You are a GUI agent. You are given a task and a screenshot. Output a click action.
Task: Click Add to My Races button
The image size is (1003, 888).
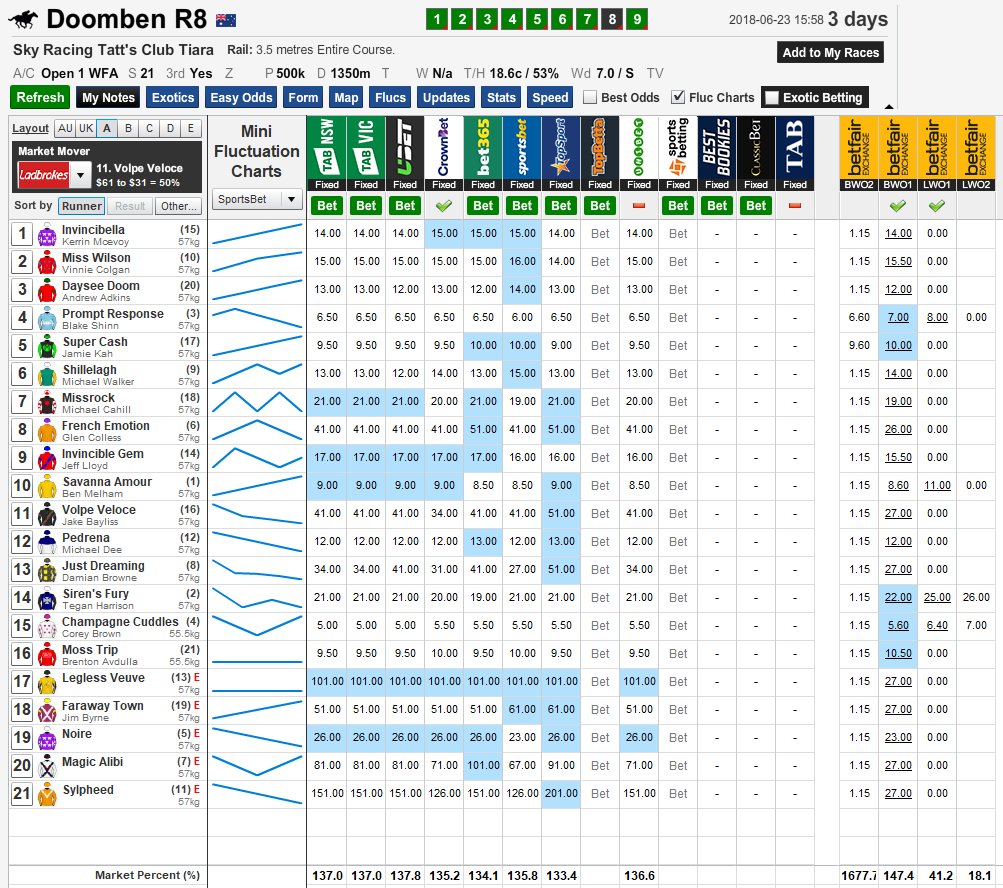[x=830, y=52]
